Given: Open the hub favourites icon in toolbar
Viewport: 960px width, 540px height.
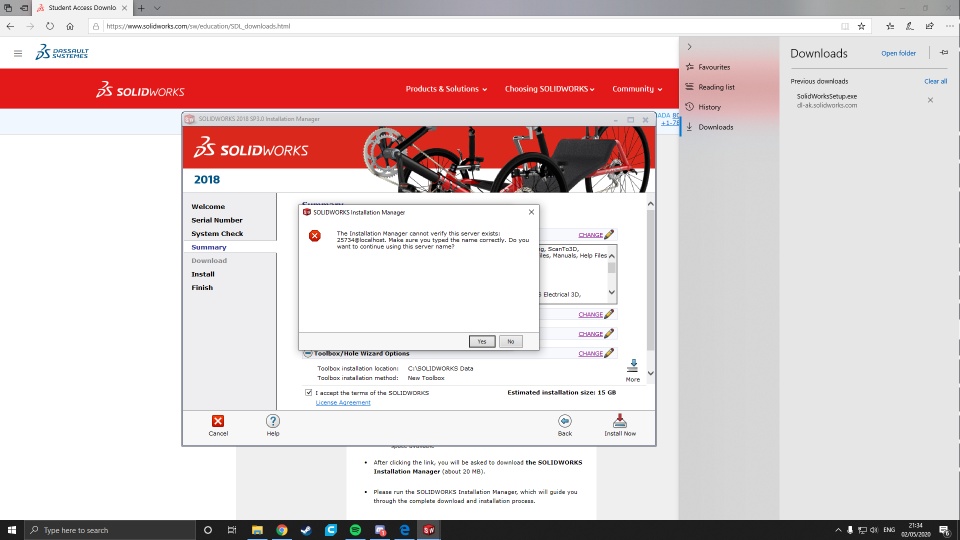Looking at the screenshot, I should [x=890, y=26].
